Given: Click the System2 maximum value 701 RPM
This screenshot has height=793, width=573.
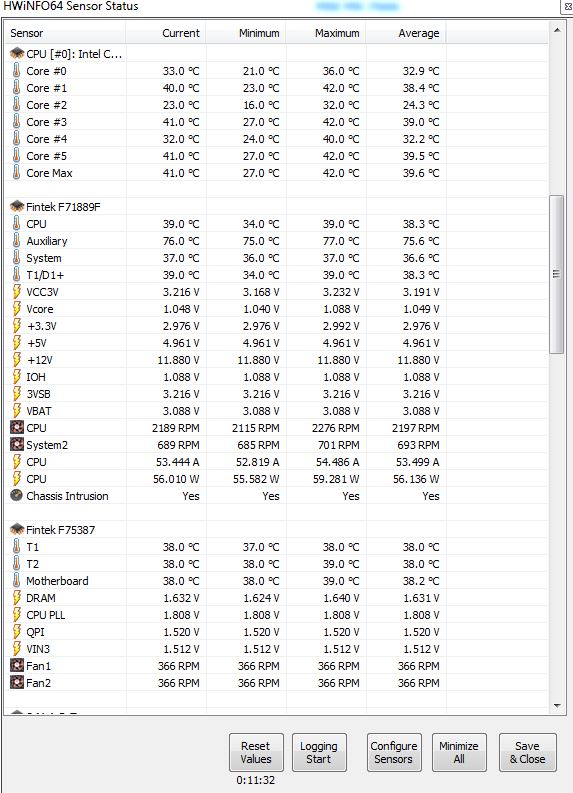Looking at the screenshot, I should pyautogui.click(x=339, y=445).
